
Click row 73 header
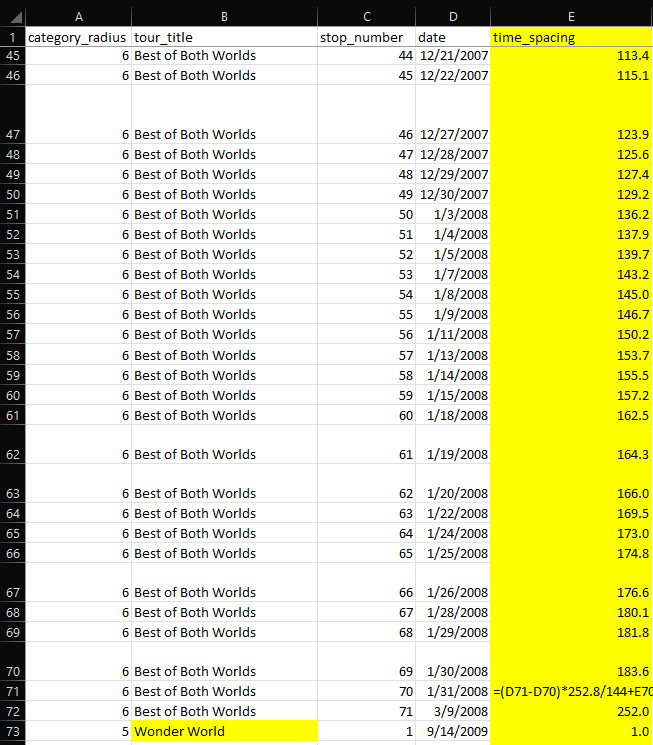click(12, 731)
